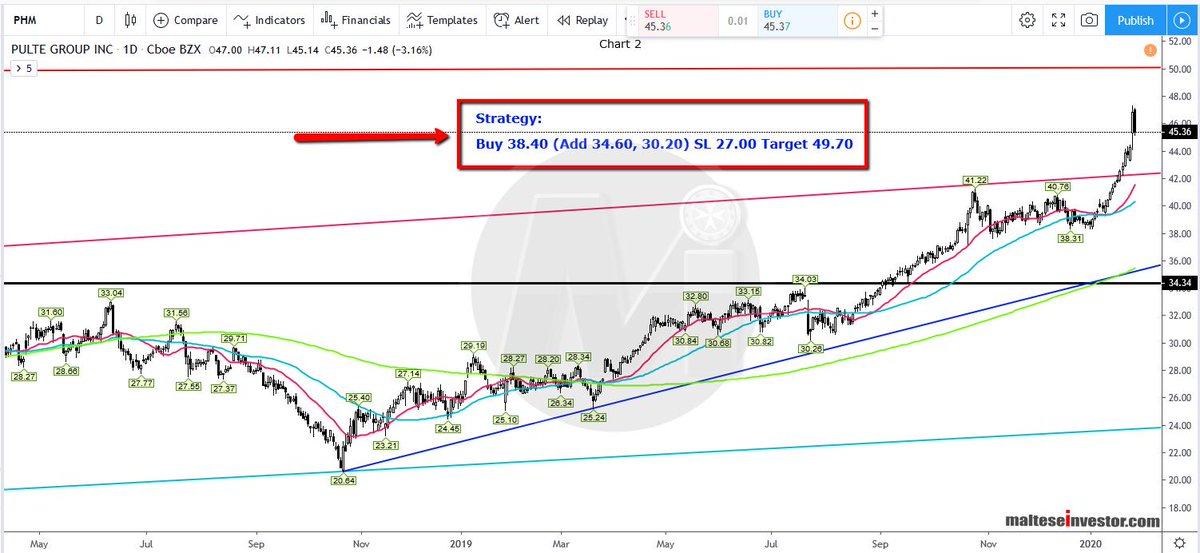The image size is (1200, 553).
Task: Click the 41.22 high pivot label
Action: (975, 180)
